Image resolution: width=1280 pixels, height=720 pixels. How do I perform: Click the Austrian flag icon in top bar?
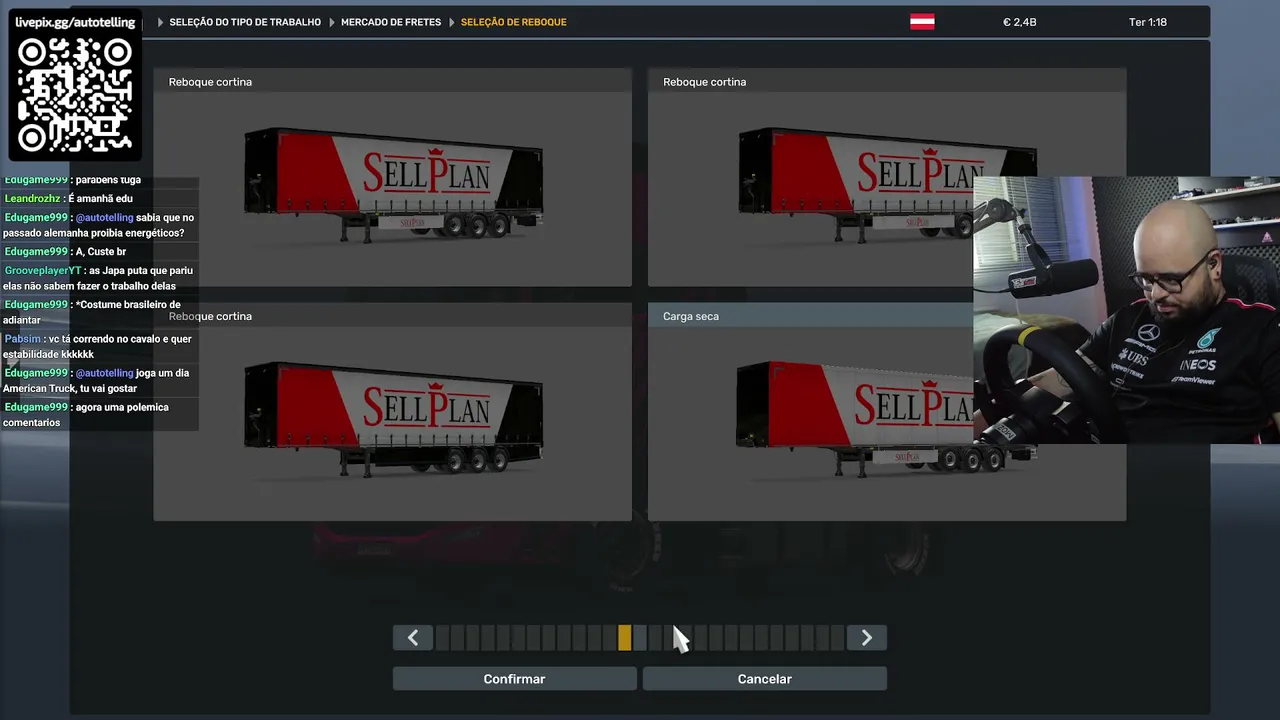(x=922, y=22)
